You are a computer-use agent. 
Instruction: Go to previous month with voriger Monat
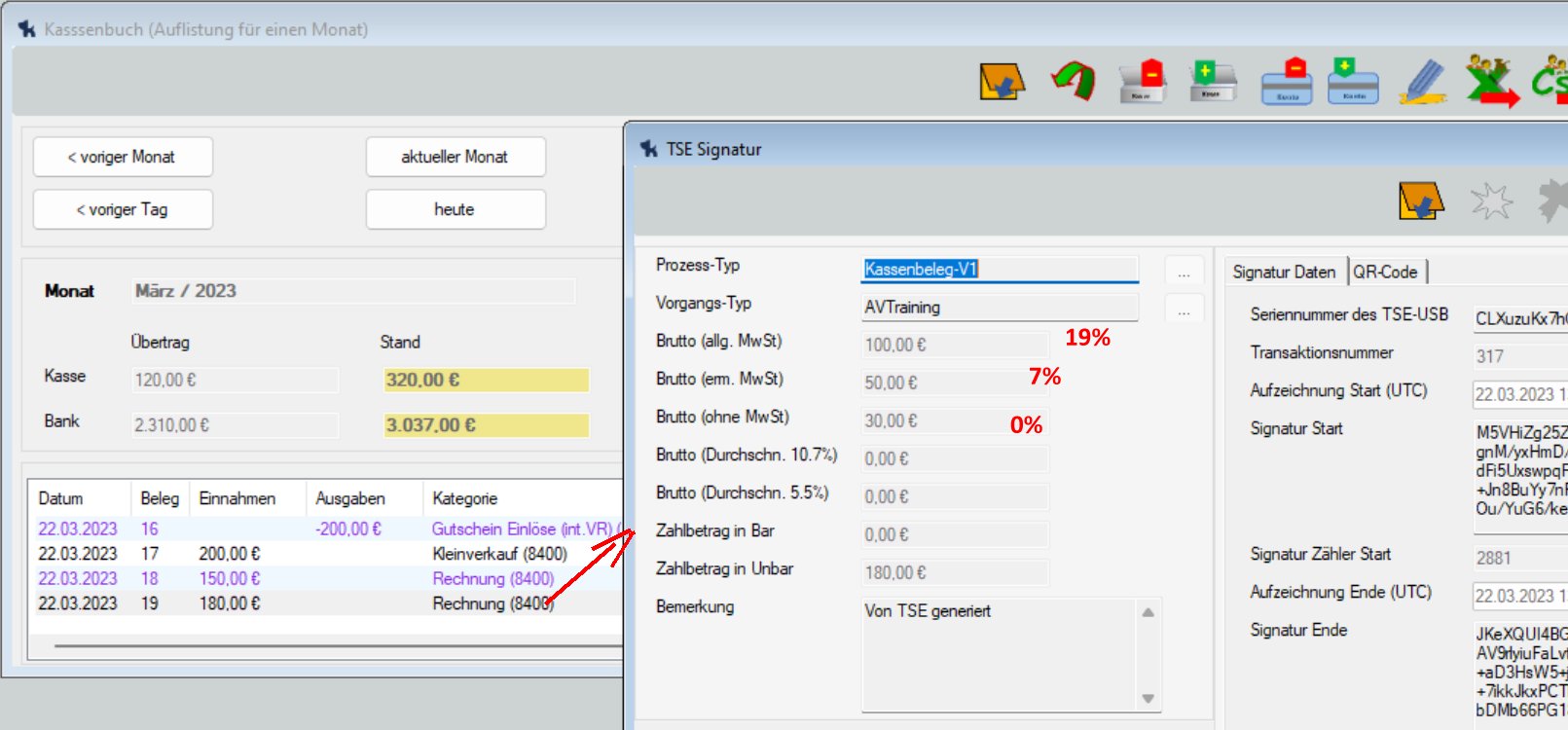pyautogui.click(x=123, y=157)
